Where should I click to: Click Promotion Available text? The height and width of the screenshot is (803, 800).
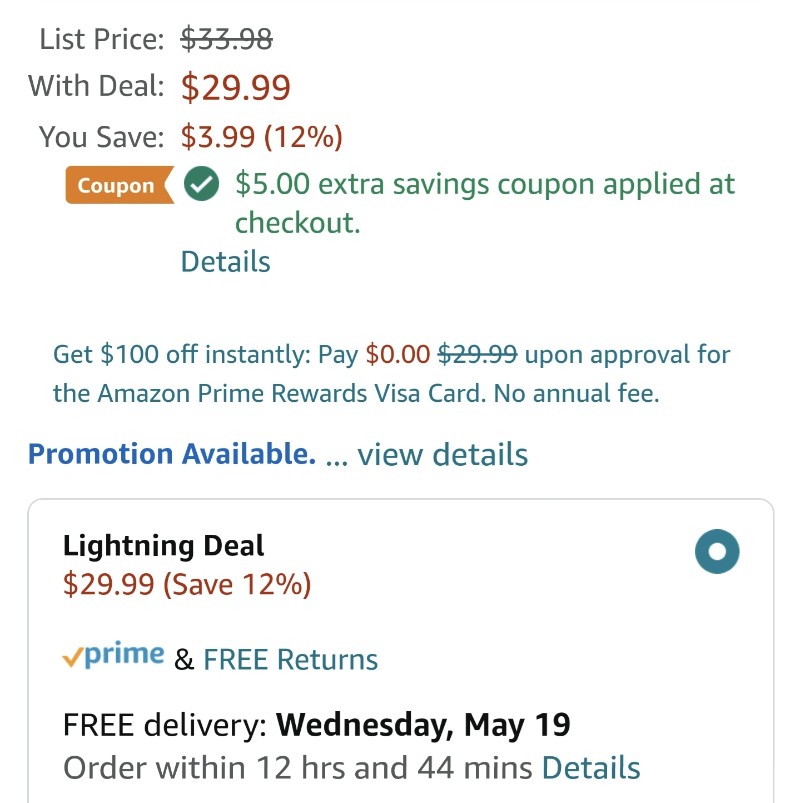coord(172,454)
